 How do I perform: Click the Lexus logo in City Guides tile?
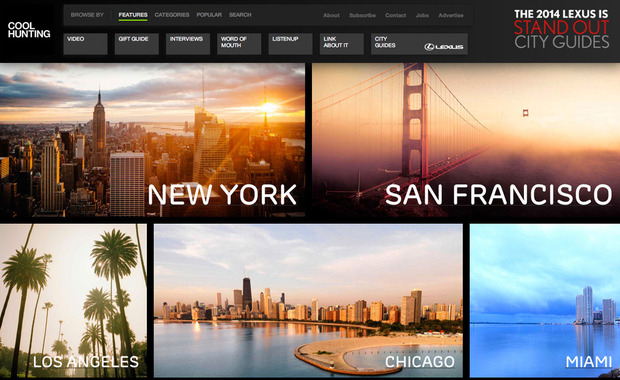click(x=443, y=47)
